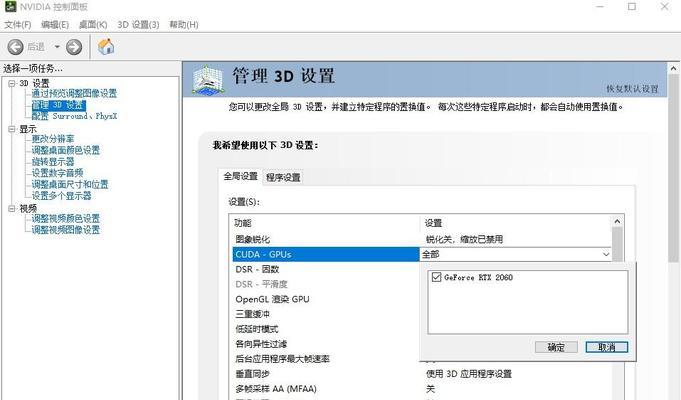Select the OpenGL 渲染 GPU setting row

(326, 299)
